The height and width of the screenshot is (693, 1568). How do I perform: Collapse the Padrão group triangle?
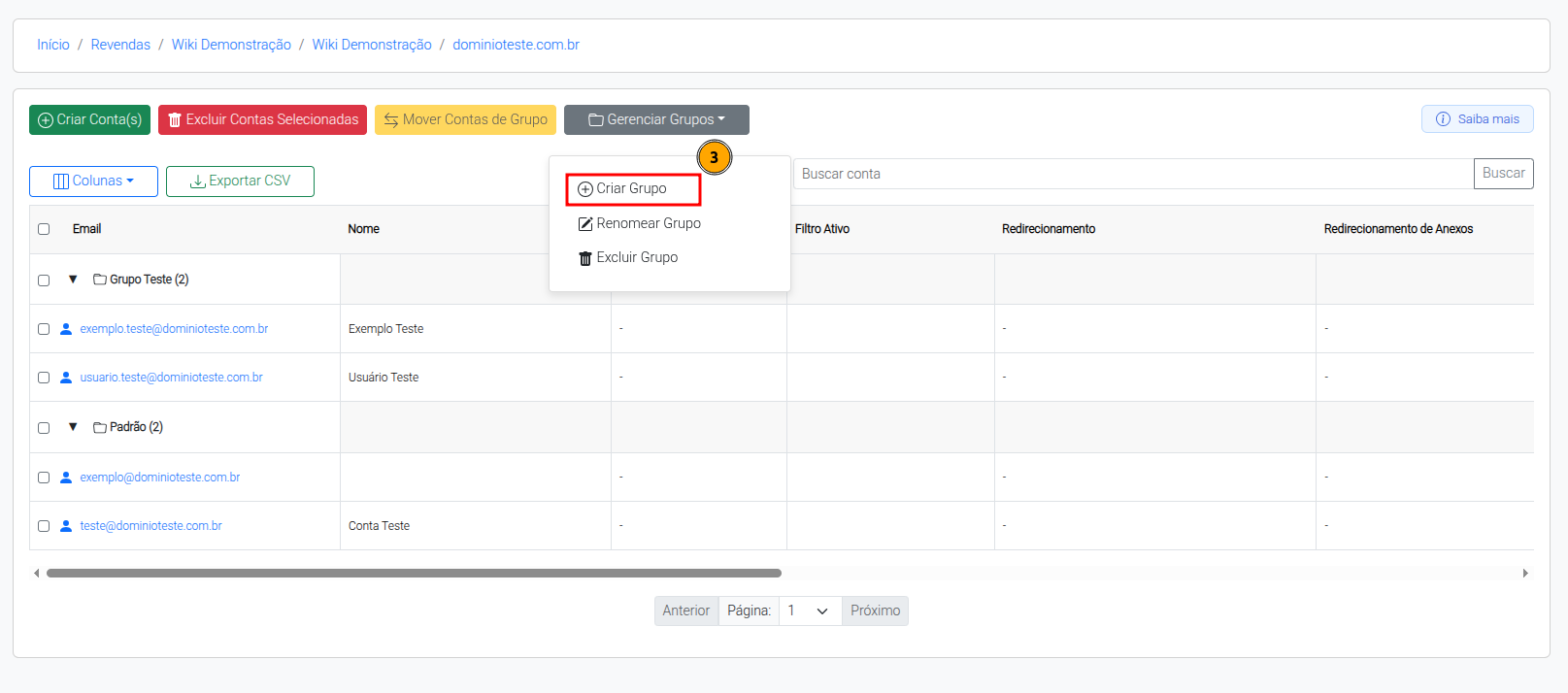point(73,427)
